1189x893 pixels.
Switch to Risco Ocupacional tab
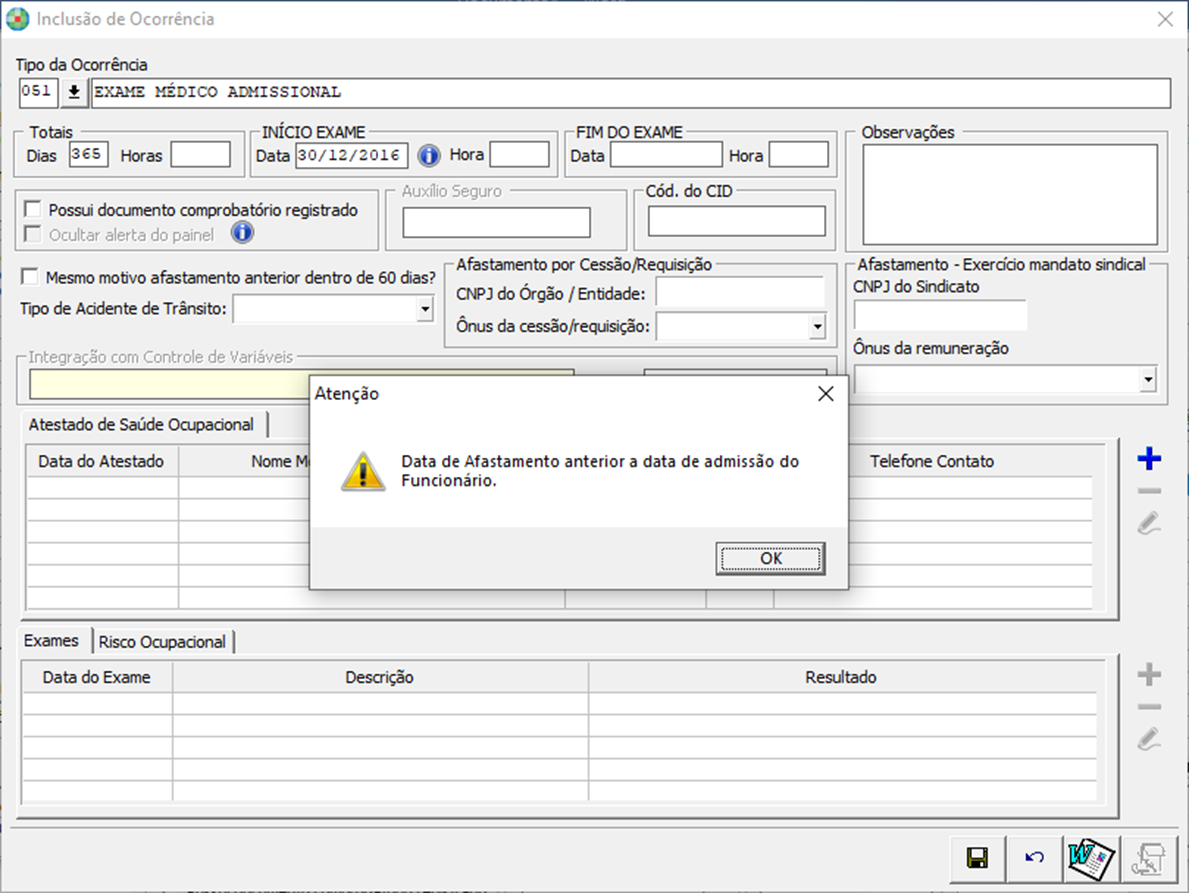pos(162,642)
